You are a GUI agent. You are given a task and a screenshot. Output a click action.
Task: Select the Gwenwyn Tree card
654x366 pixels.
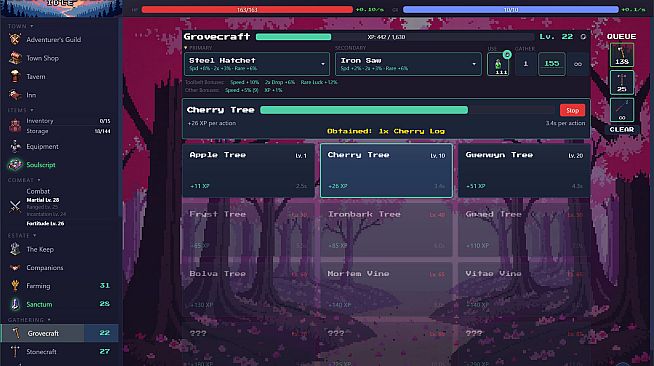pos(524,170)
